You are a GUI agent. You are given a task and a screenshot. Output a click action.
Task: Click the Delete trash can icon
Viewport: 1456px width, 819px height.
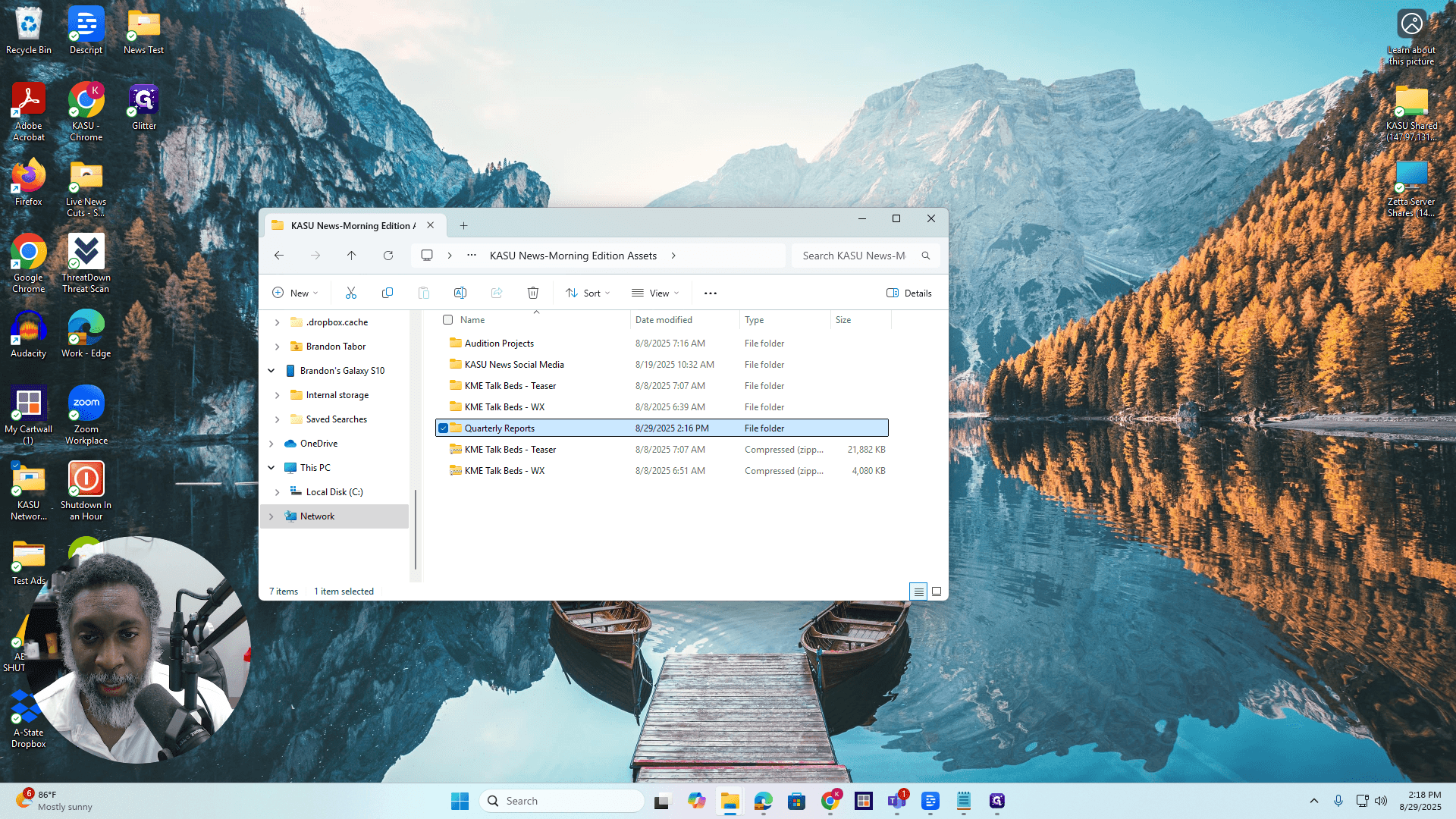click(x=533, y=293)
